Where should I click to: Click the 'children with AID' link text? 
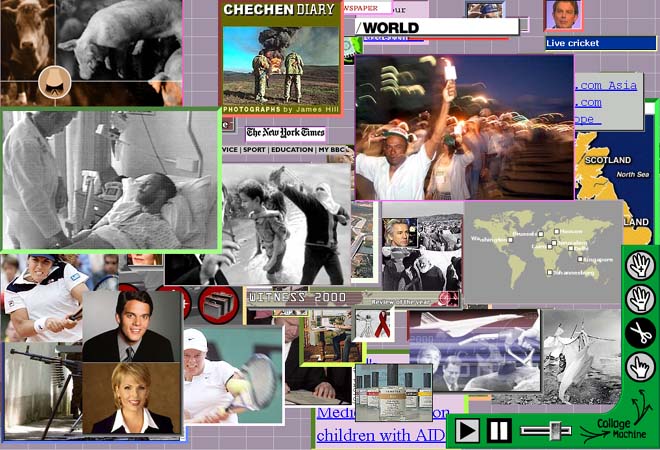click(381, 435)
